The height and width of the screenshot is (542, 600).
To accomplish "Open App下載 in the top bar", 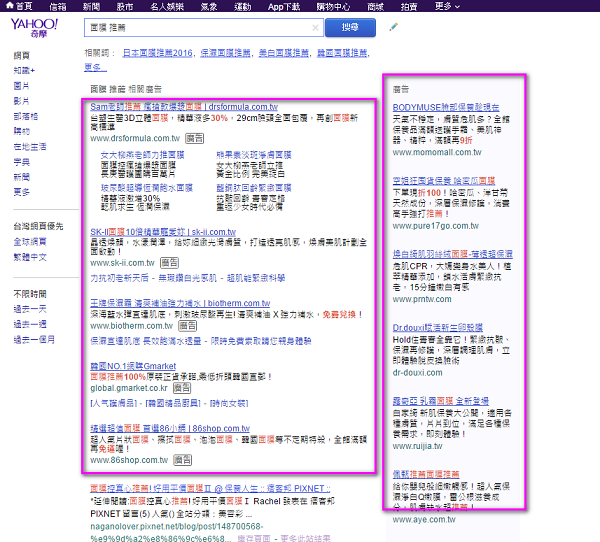I will (x=284, y=7).
